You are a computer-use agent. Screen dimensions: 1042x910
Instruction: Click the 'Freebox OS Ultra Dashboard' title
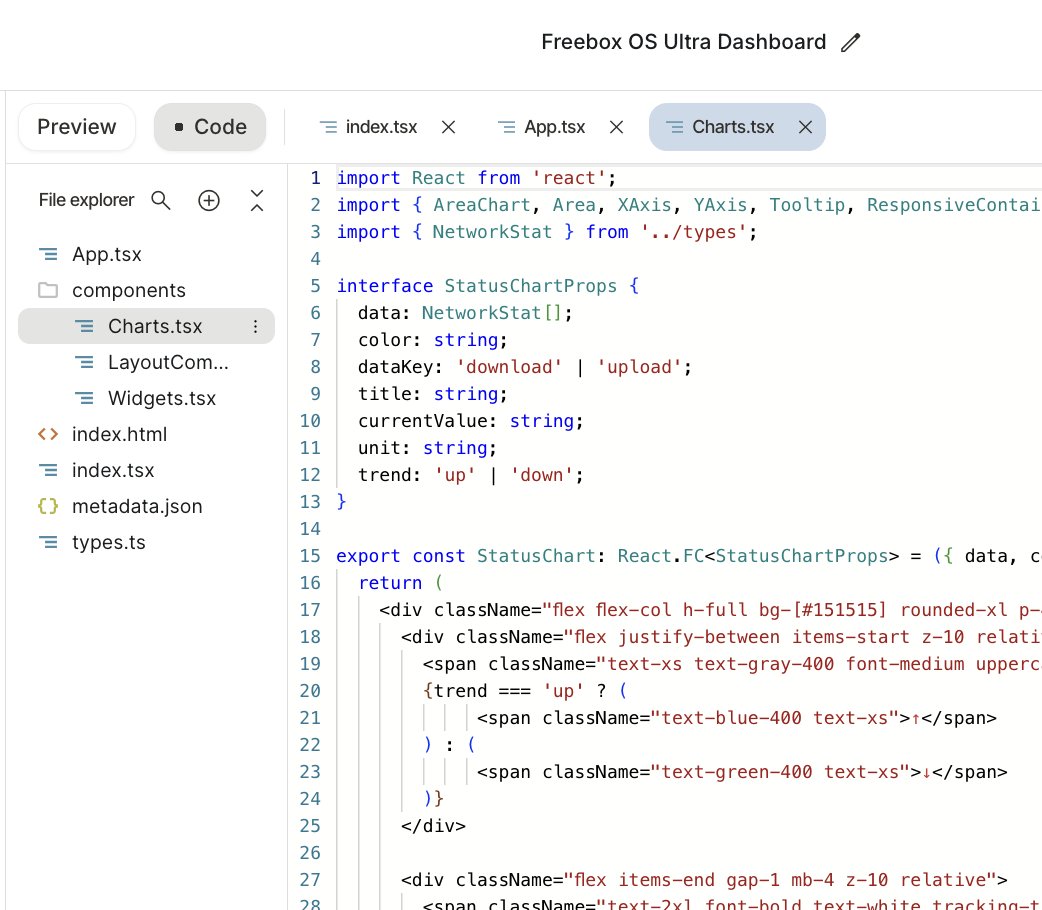[x=683, y=42]
